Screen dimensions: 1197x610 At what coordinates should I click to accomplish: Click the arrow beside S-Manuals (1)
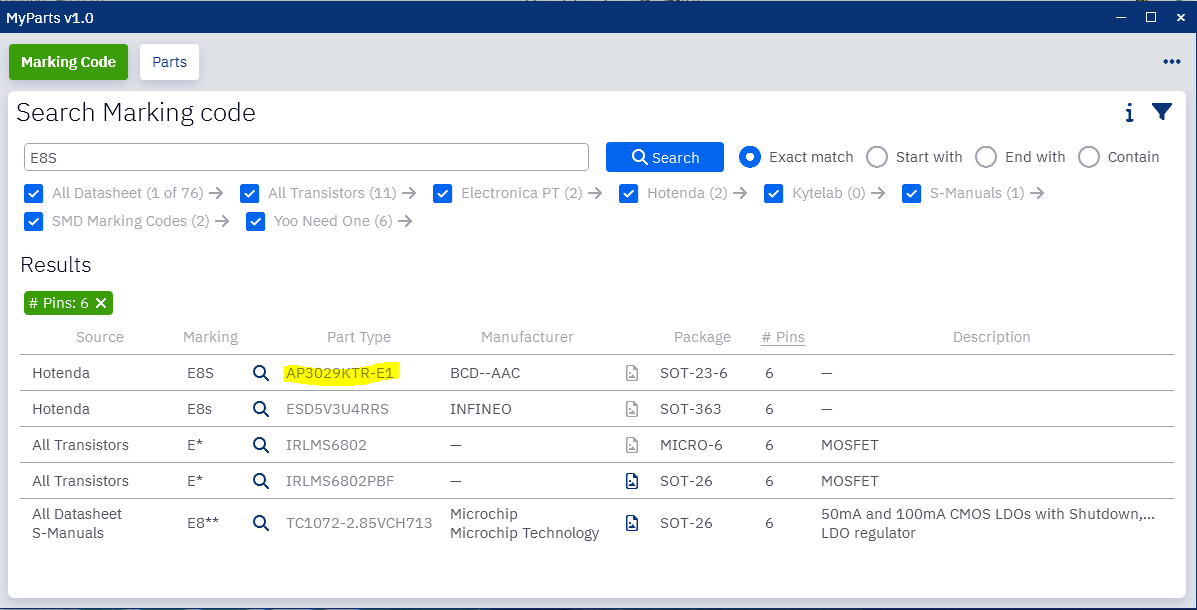[x=1037, y=193]
